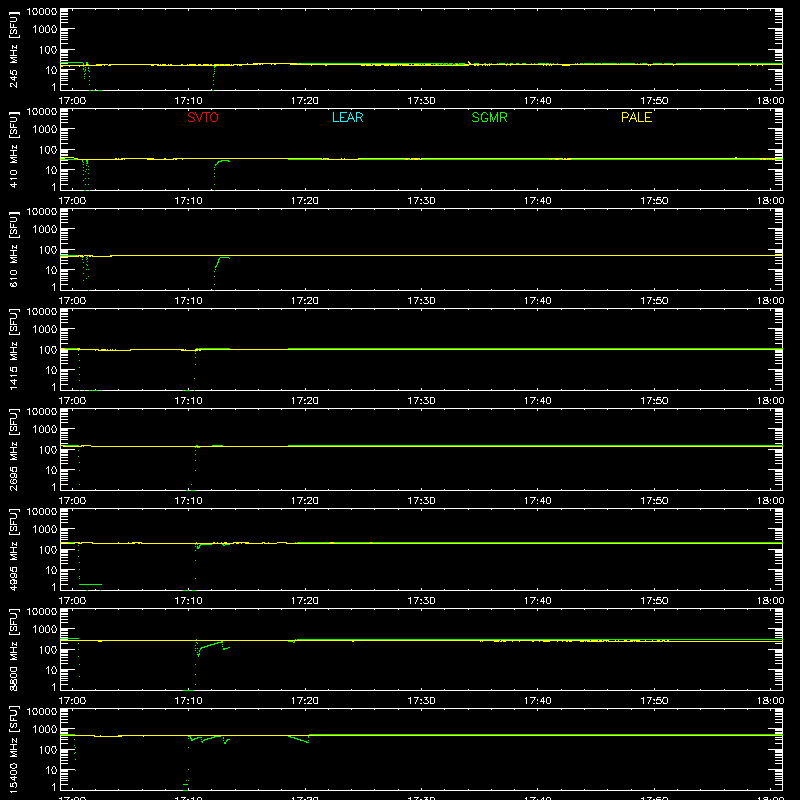Image resolution: width=800 pixels, height=800 pixels.
Task: Click the 10000 tick on the 245 MHz axis
Action: click(x=42, y=12)
